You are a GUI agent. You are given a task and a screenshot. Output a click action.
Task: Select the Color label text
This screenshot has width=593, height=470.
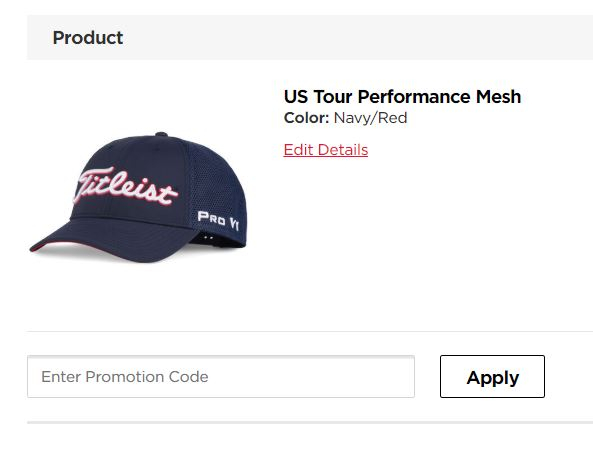306,118
